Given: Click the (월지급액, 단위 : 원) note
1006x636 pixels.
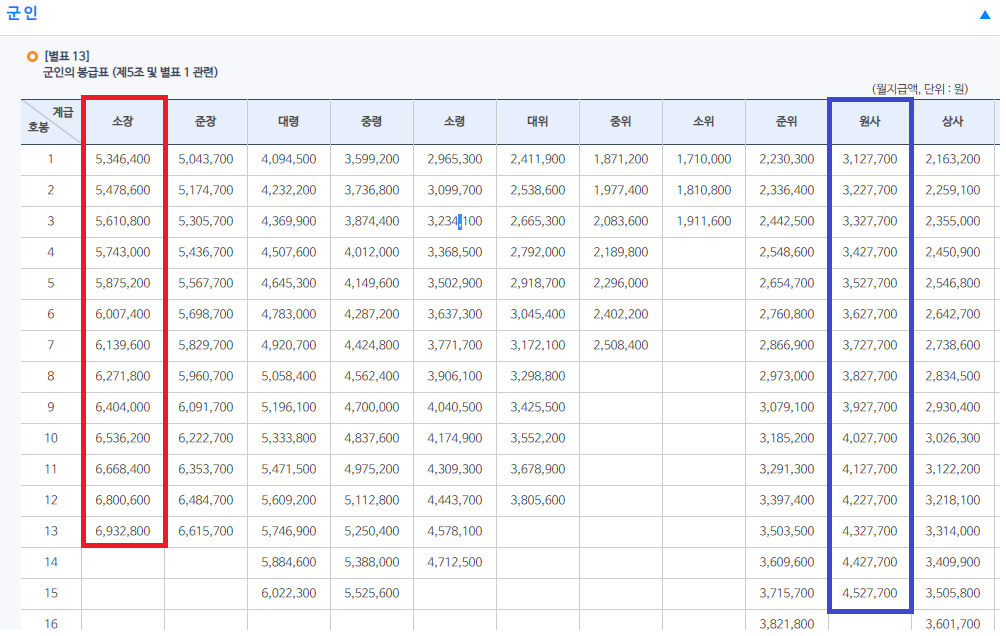Looking at the screenshot, I should click(919, 89).
